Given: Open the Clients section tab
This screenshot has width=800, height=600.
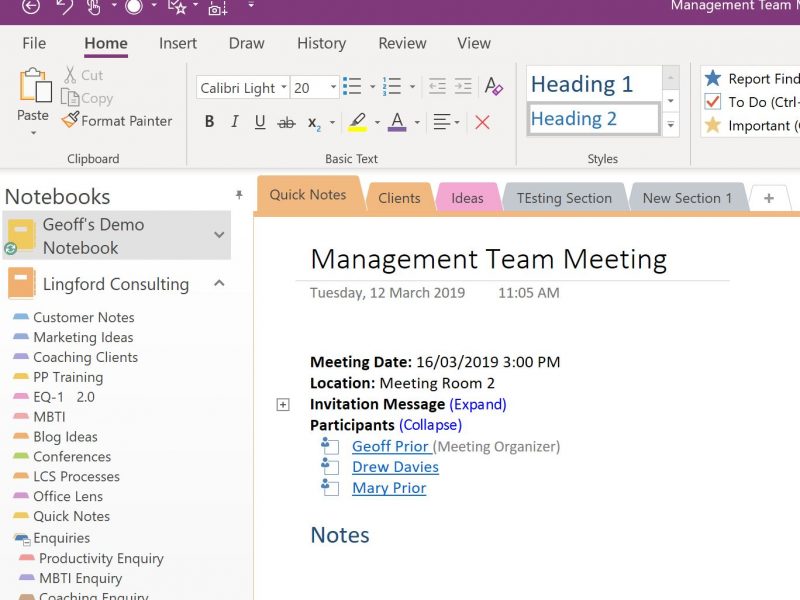Looking at the screenshot, I should pos(399,198).
